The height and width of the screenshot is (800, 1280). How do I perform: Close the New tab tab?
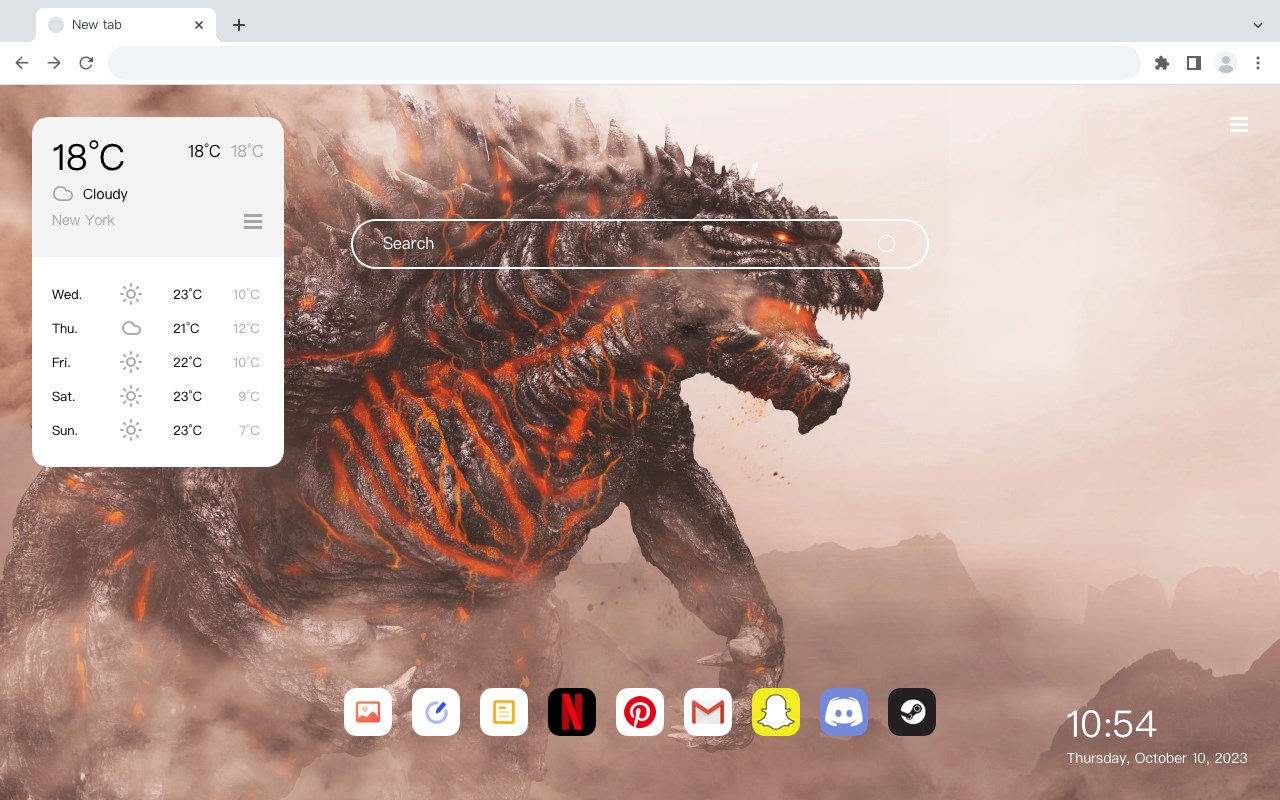tap(199, 25)
